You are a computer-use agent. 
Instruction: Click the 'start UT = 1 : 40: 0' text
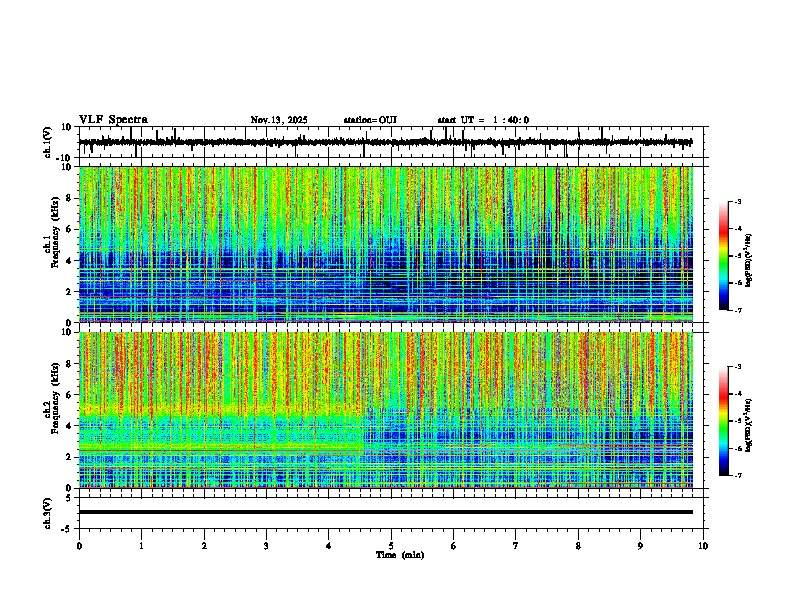click(483, 120)
